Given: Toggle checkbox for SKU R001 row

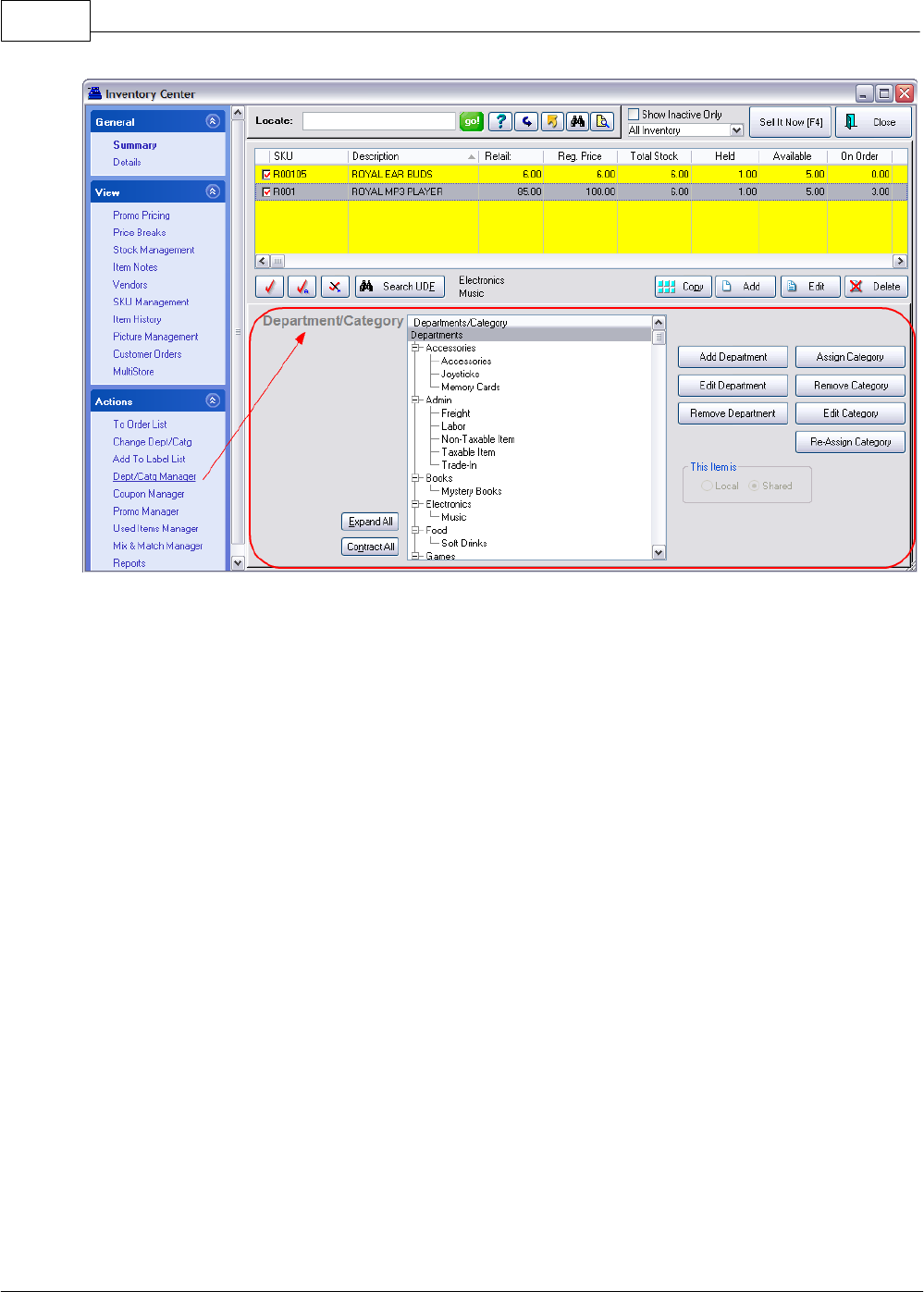Looking at the screenshot, I should [x=267, y=191].
